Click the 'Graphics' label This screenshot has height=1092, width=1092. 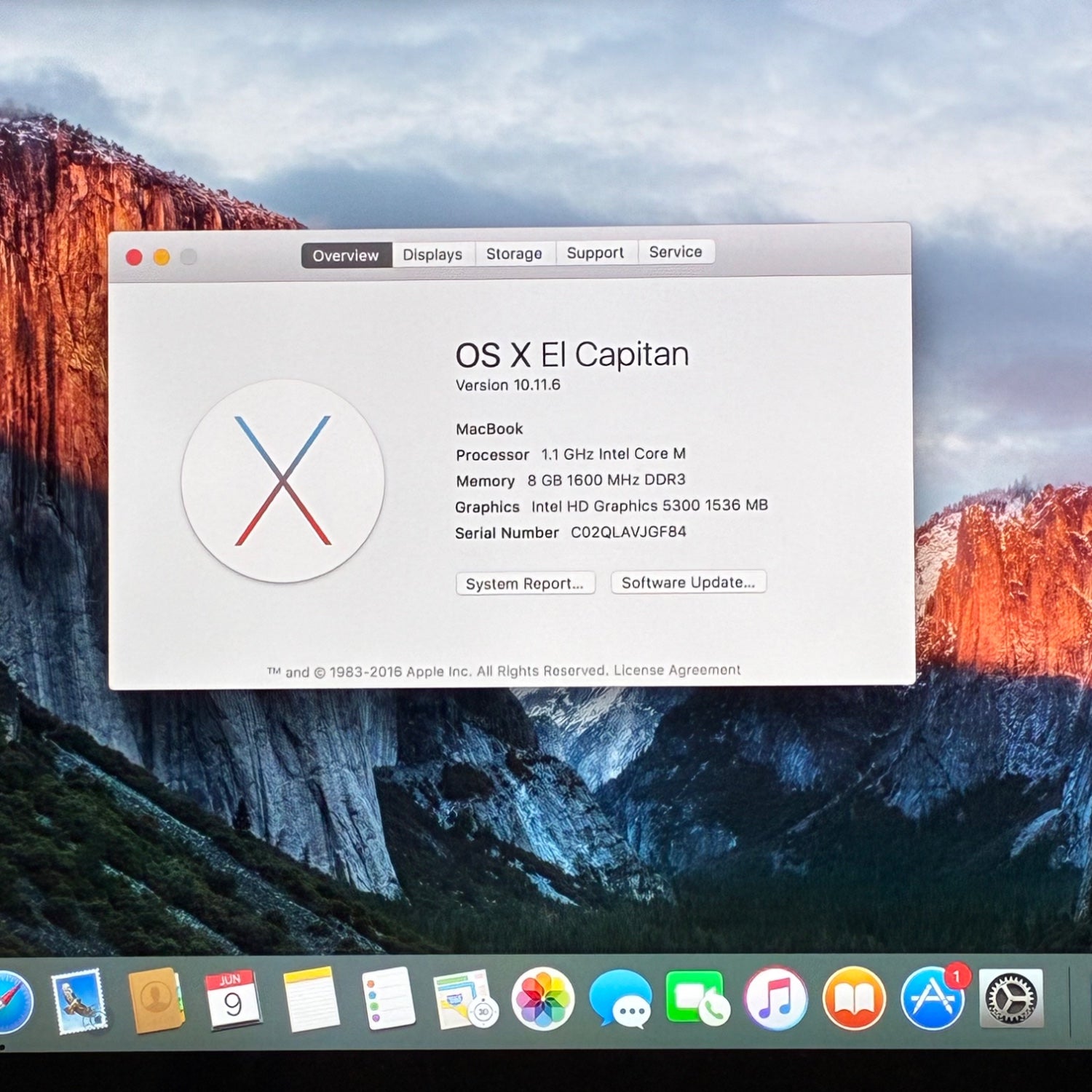487,507
